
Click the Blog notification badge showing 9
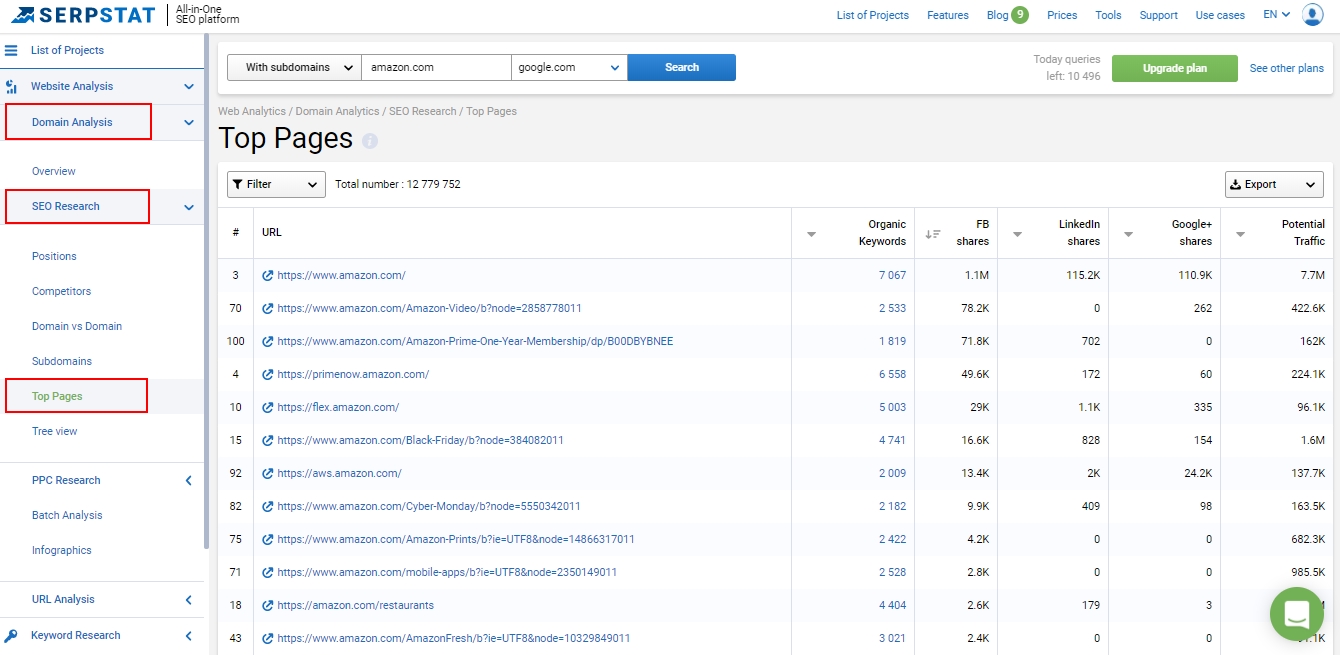pos(1019,14)
